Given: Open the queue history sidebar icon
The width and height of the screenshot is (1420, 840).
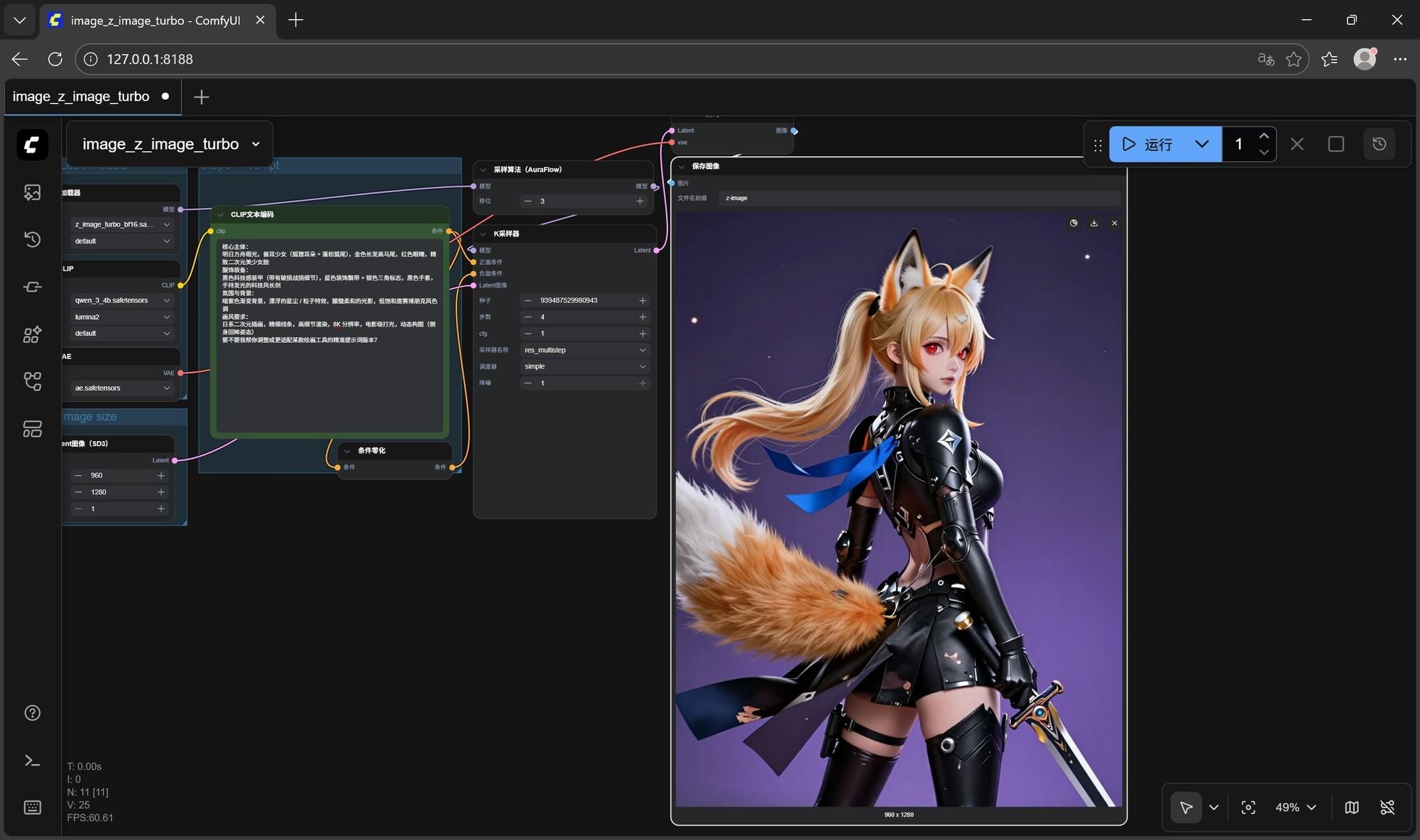Looking at the screenshot, I should 32,239.
